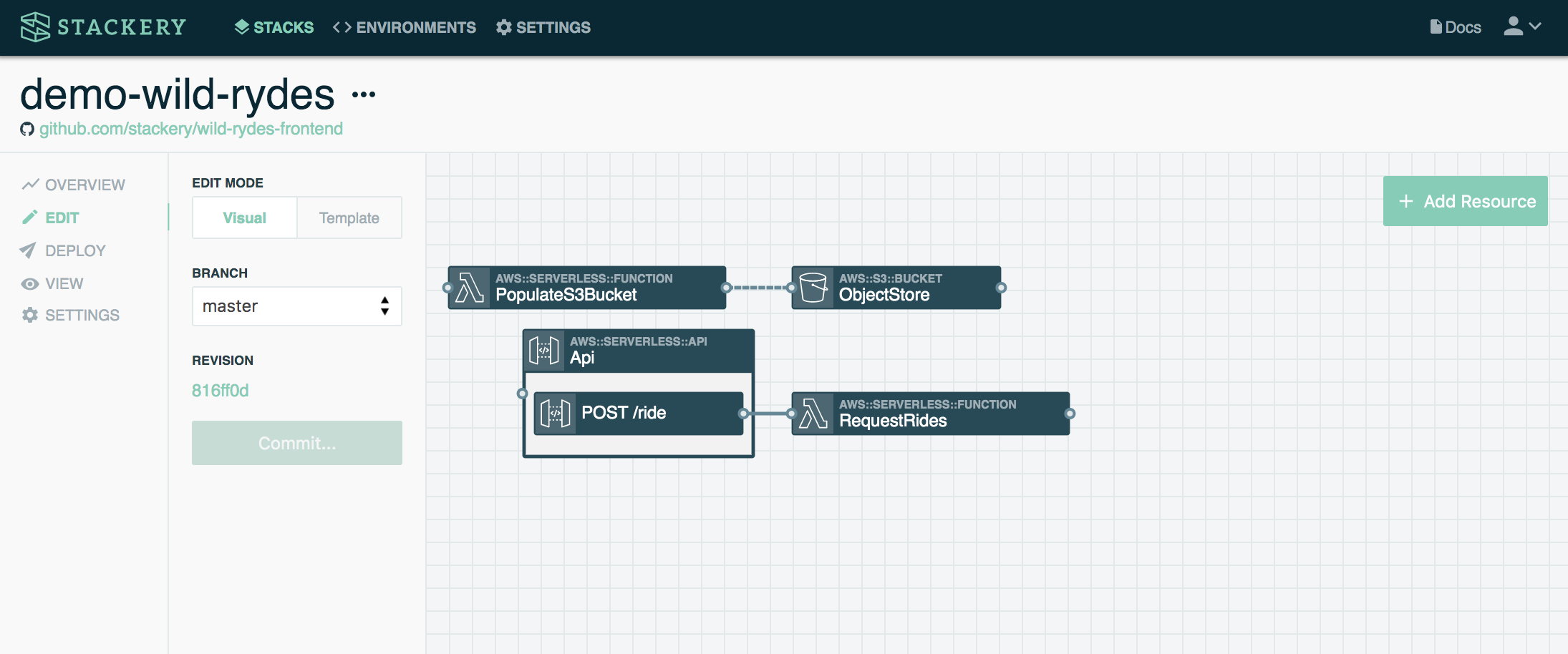Click POST /ride right output port
This screenshot has width=1568, height=654.
[x=743, y=414]
